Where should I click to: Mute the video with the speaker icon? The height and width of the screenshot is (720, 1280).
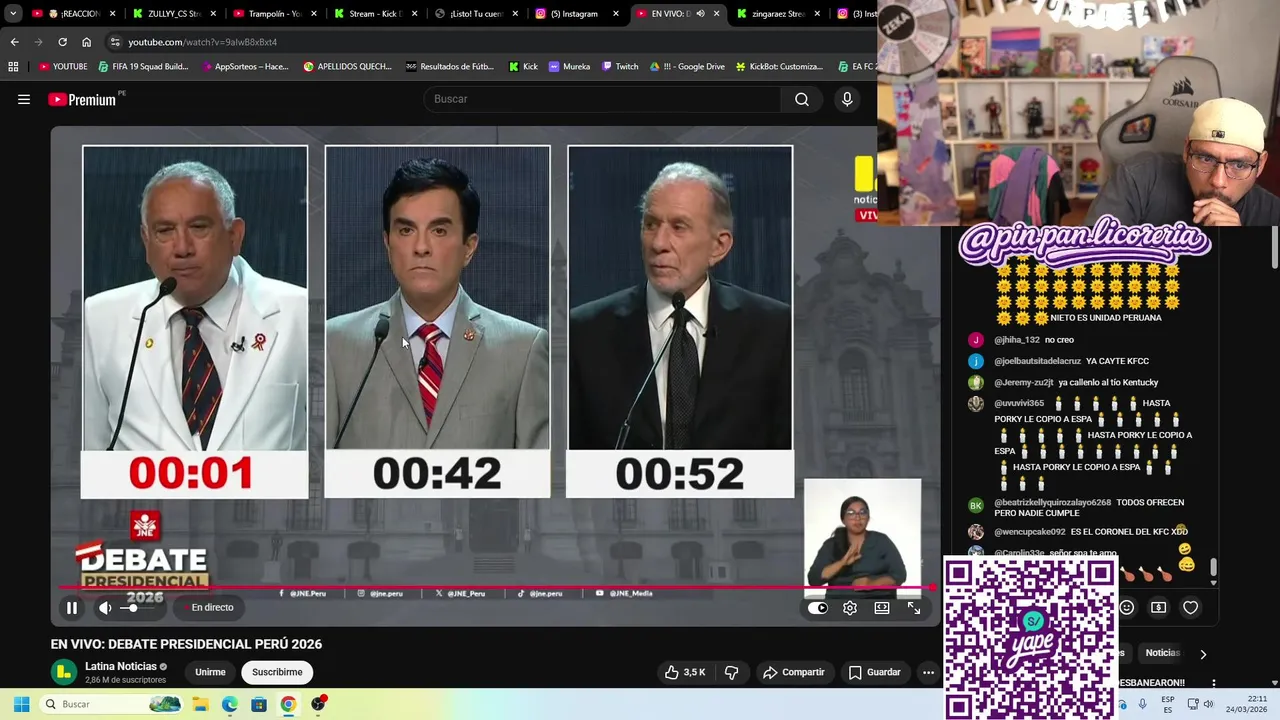click(x=105, y=607)
